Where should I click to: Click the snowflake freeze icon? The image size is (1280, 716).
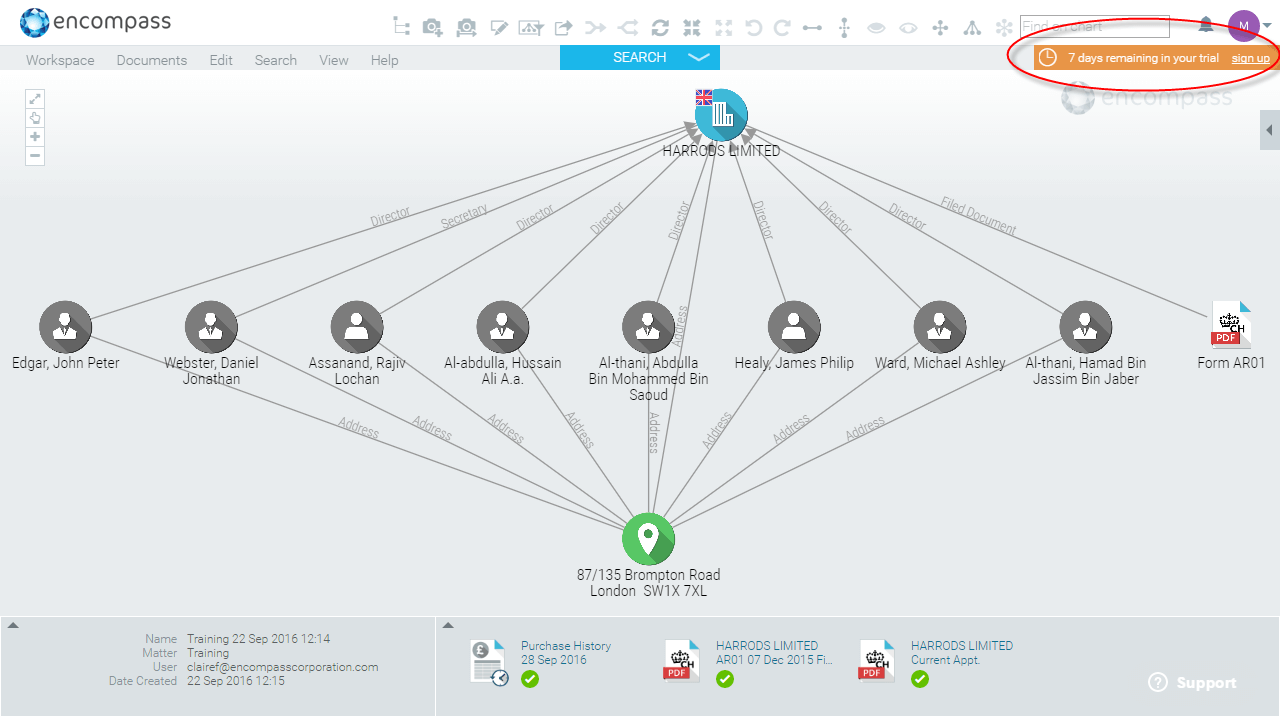click(1004, 27)
